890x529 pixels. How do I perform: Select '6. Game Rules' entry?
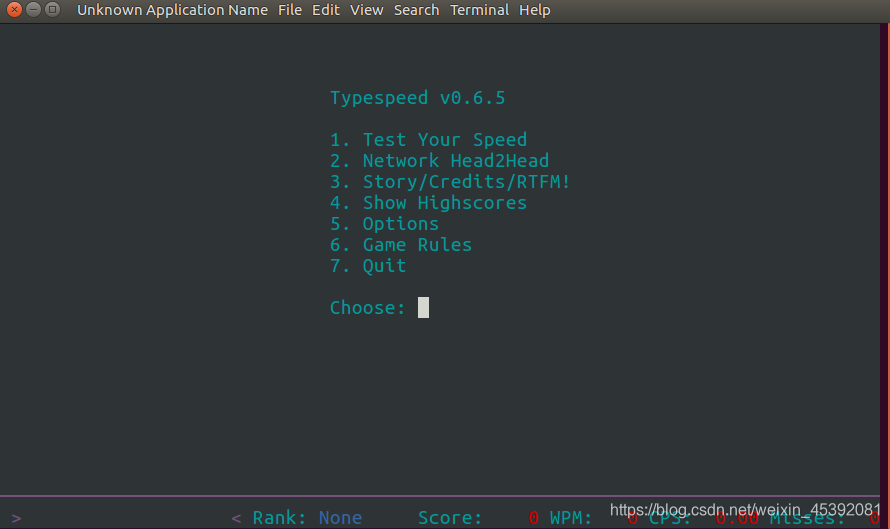click(x=401, y=245)
